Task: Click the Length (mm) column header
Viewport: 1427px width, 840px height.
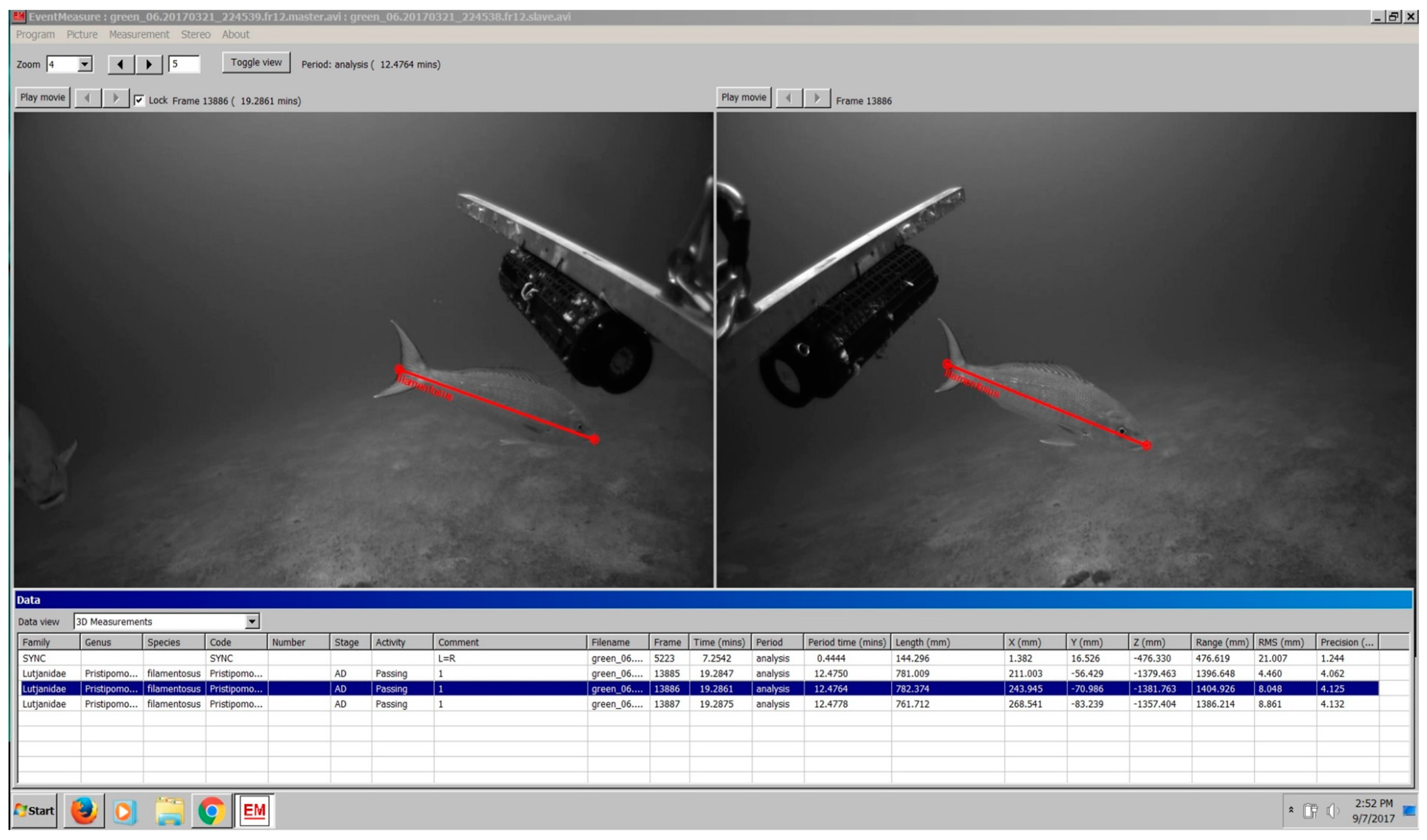Action: (x=923, y=642)
